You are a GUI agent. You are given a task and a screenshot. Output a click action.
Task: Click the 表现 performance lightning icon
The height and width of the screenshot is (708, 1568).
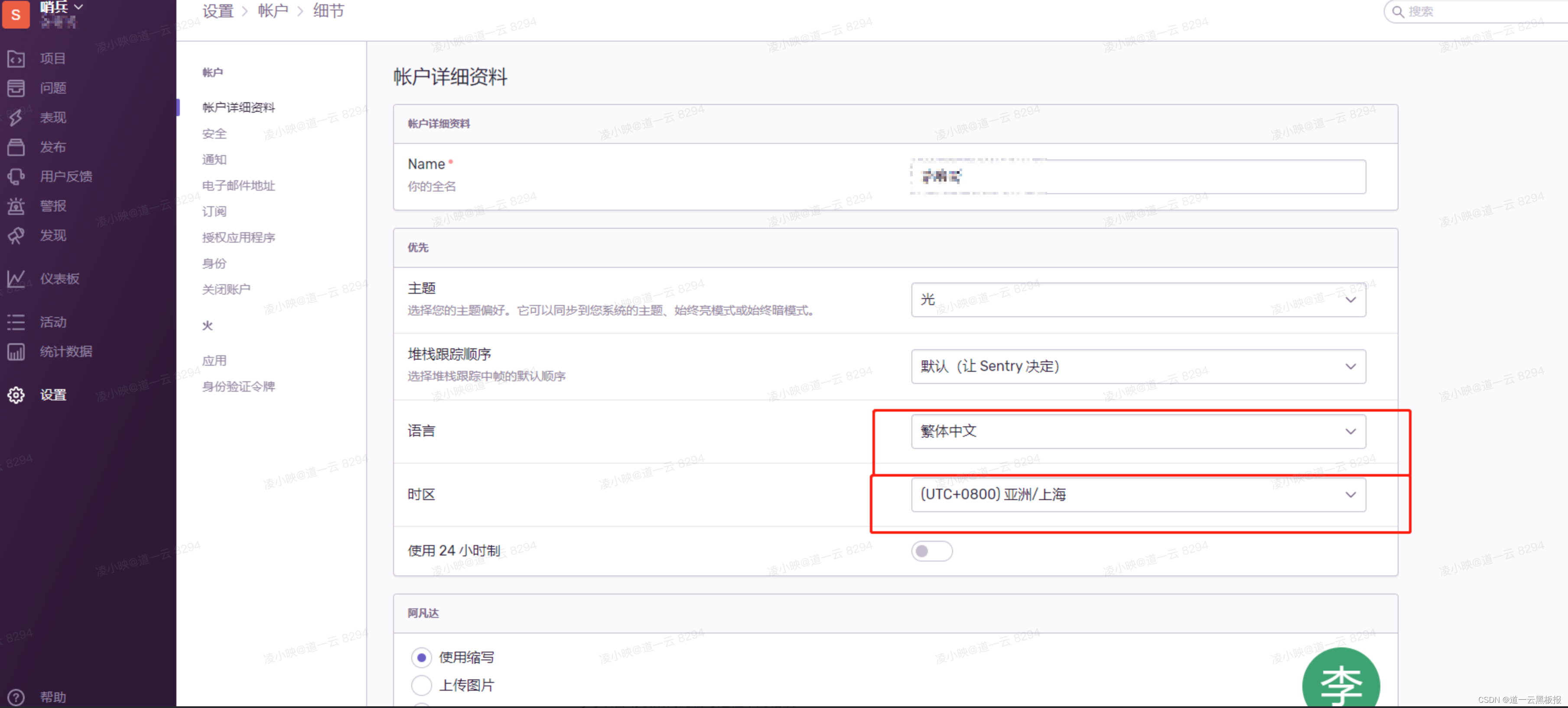16,117
